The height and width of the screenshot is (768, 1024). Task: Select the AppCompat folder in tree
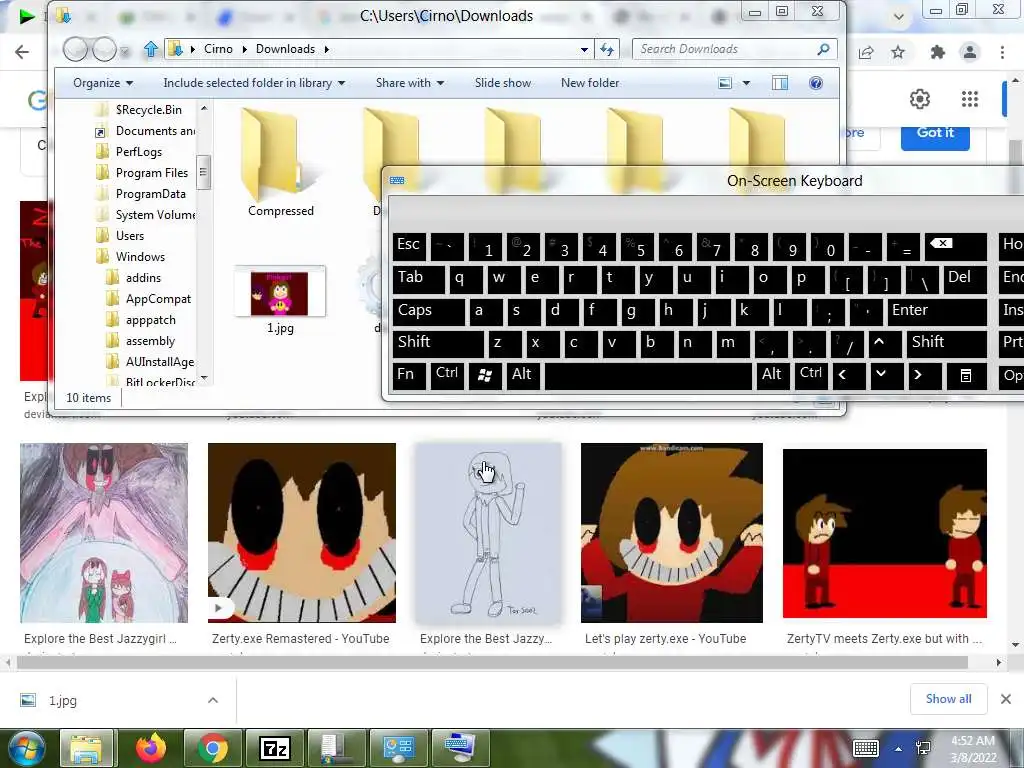(158, 299)
